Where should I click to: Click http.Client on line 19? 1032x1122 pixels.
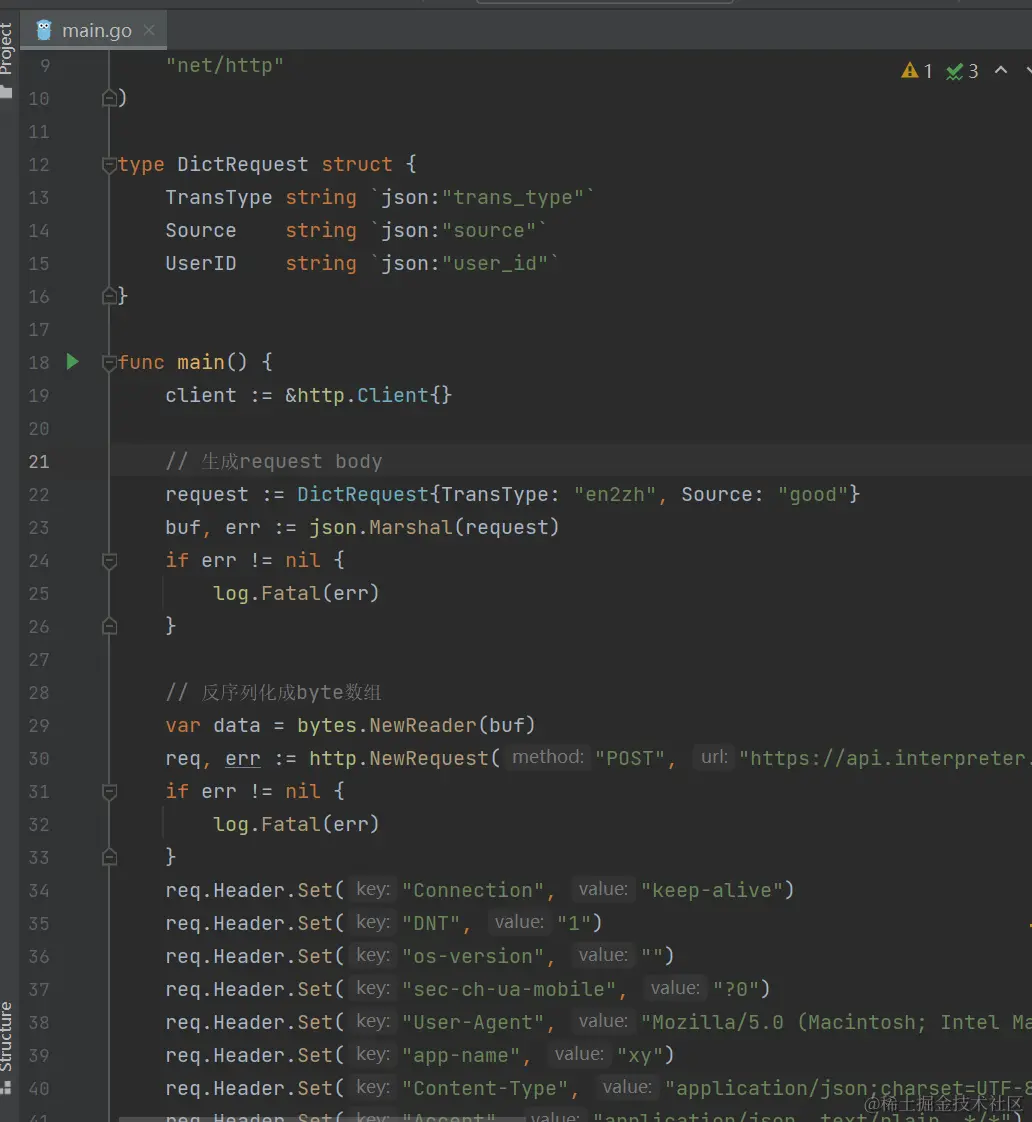363,395
